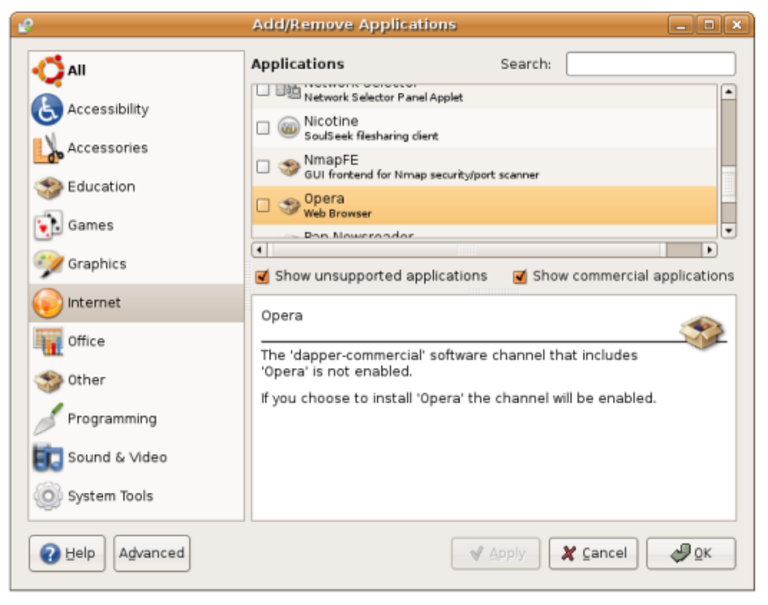Check the NmapFE install checkbox
Image resolution: width=768 pixels, height=605 pixels.
[x=263, y=167]
